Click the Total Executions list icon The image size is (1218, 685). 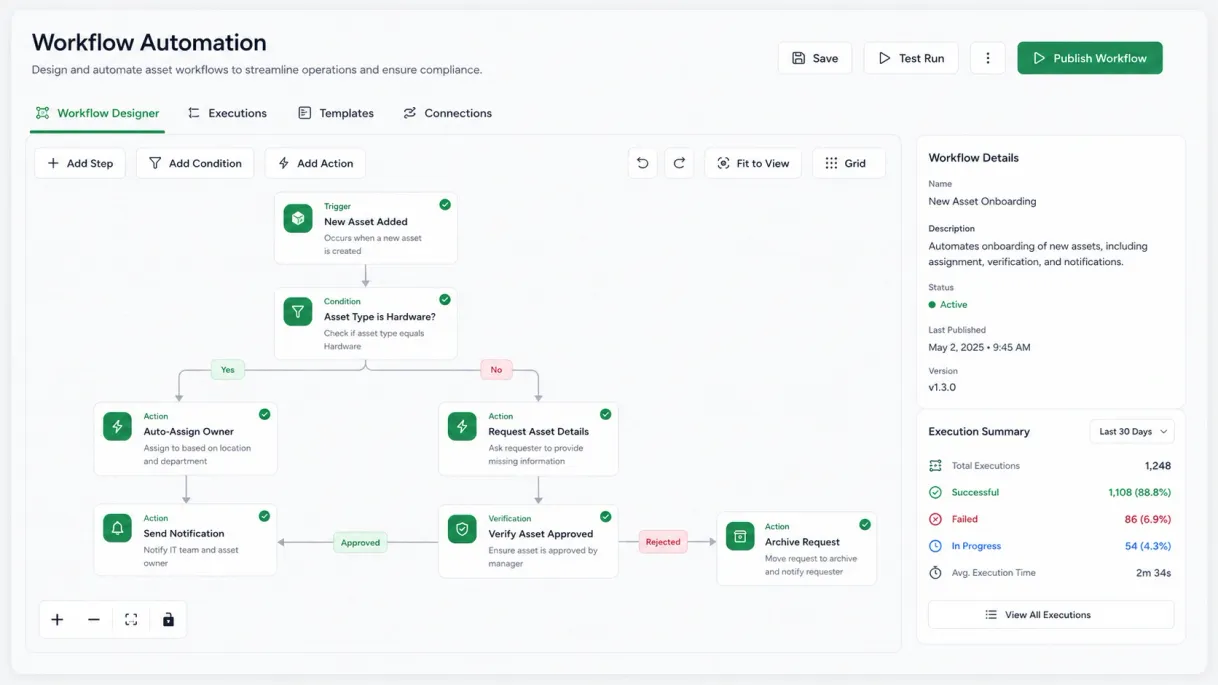pos(935,466)
